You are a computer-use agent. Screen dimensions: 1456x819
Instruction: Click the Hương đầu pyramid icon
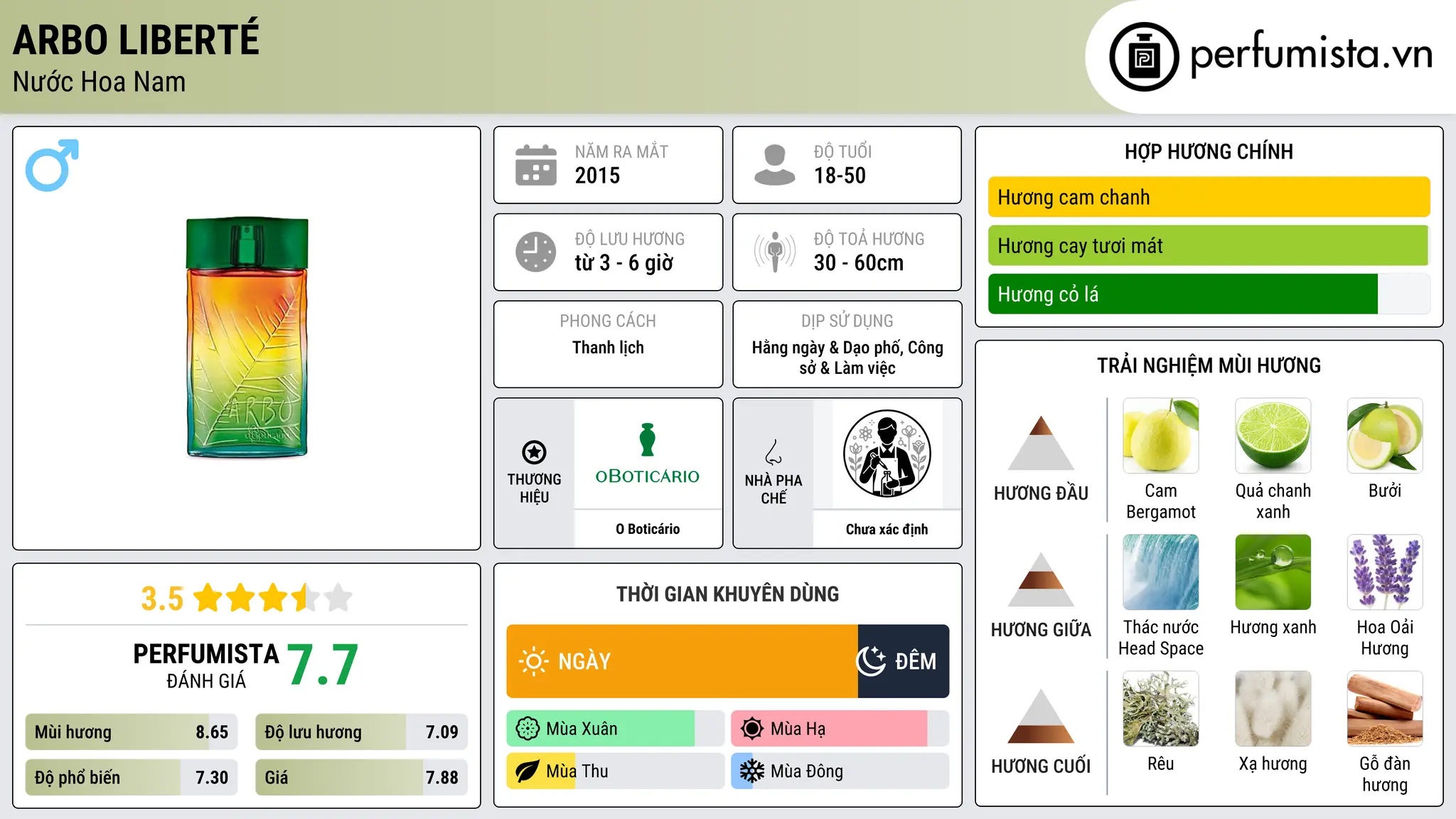click(x=1041, y=443)
